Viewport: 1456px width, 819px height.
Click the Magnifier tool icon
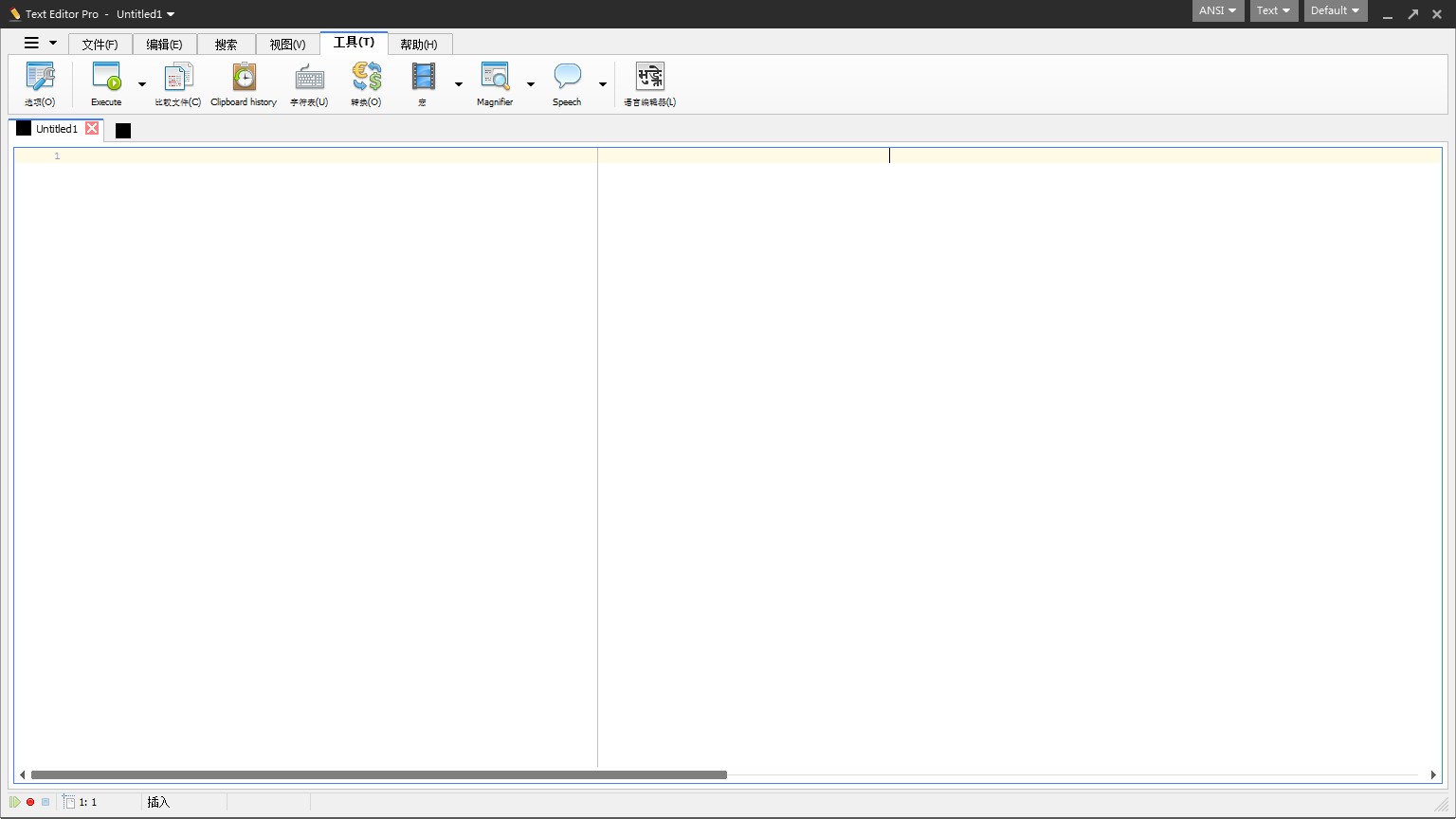tap(495, 78)
